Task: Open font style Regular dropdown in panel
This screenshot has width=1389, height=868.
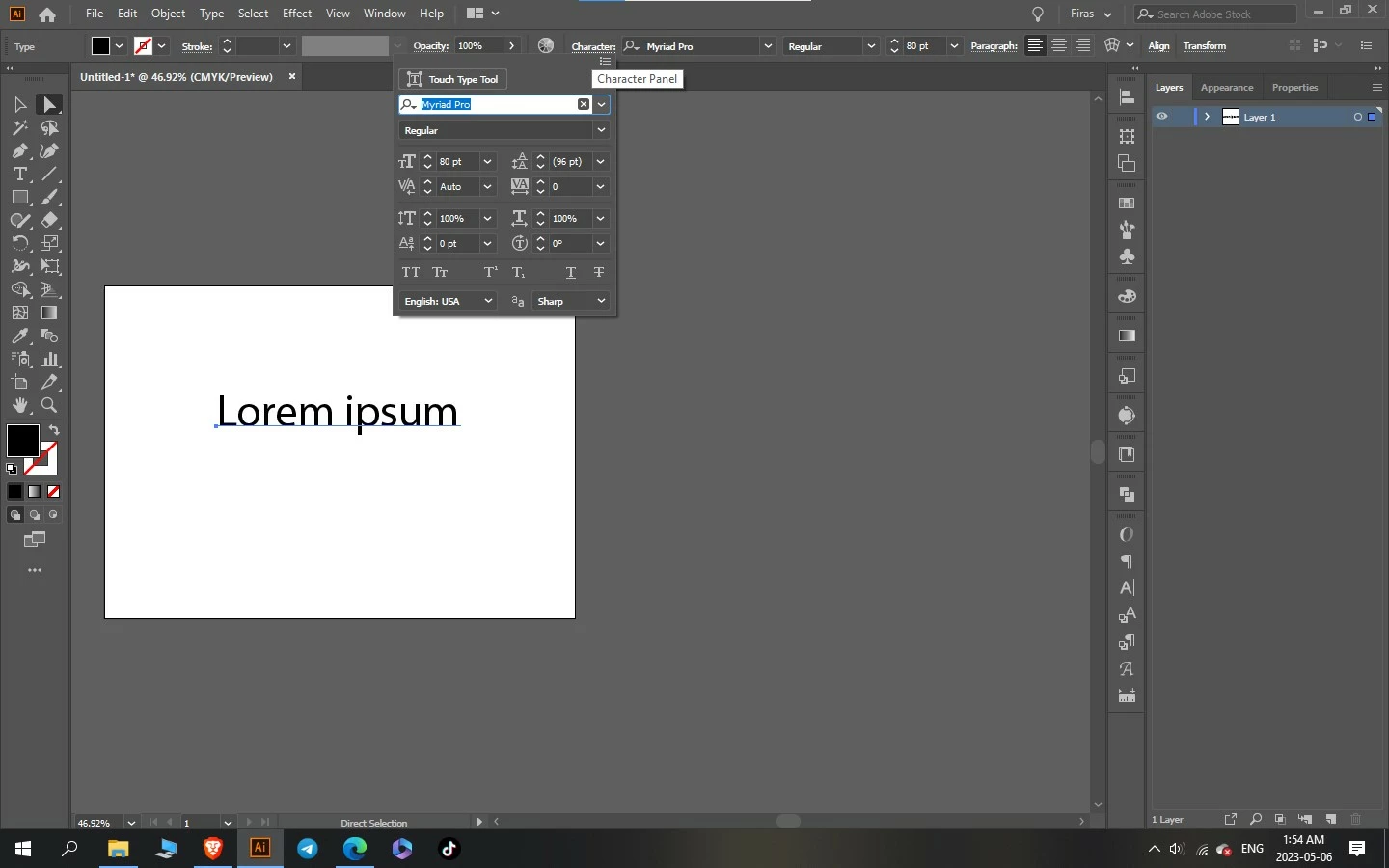Action: click(601, 130)
